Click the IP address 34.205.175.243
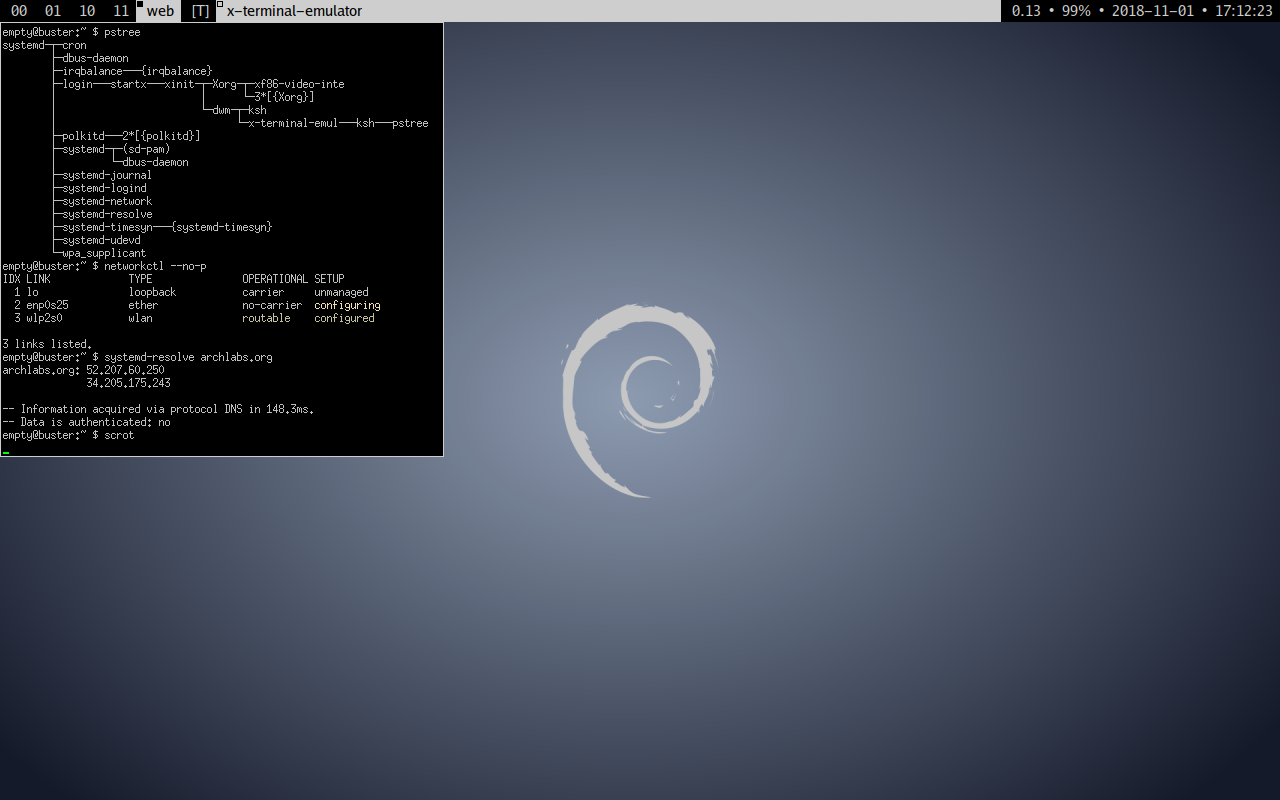 pos(128,383)
